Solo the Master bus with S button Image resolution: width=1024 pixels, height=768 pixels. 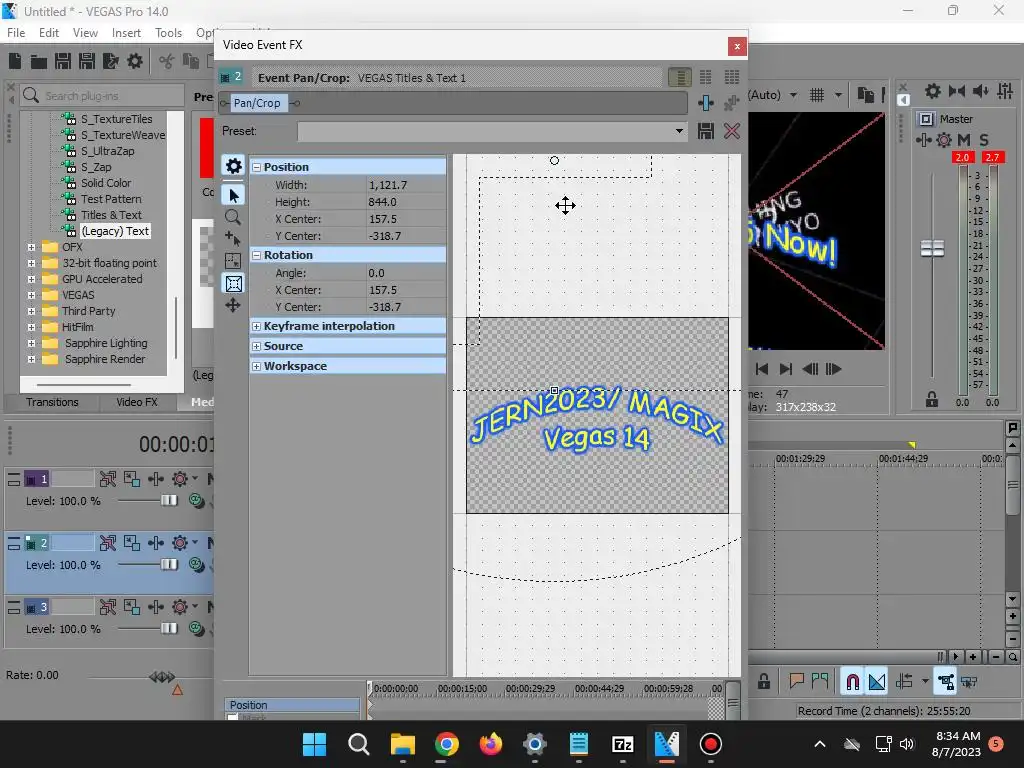pyautogui.click(x=984, y=140)
